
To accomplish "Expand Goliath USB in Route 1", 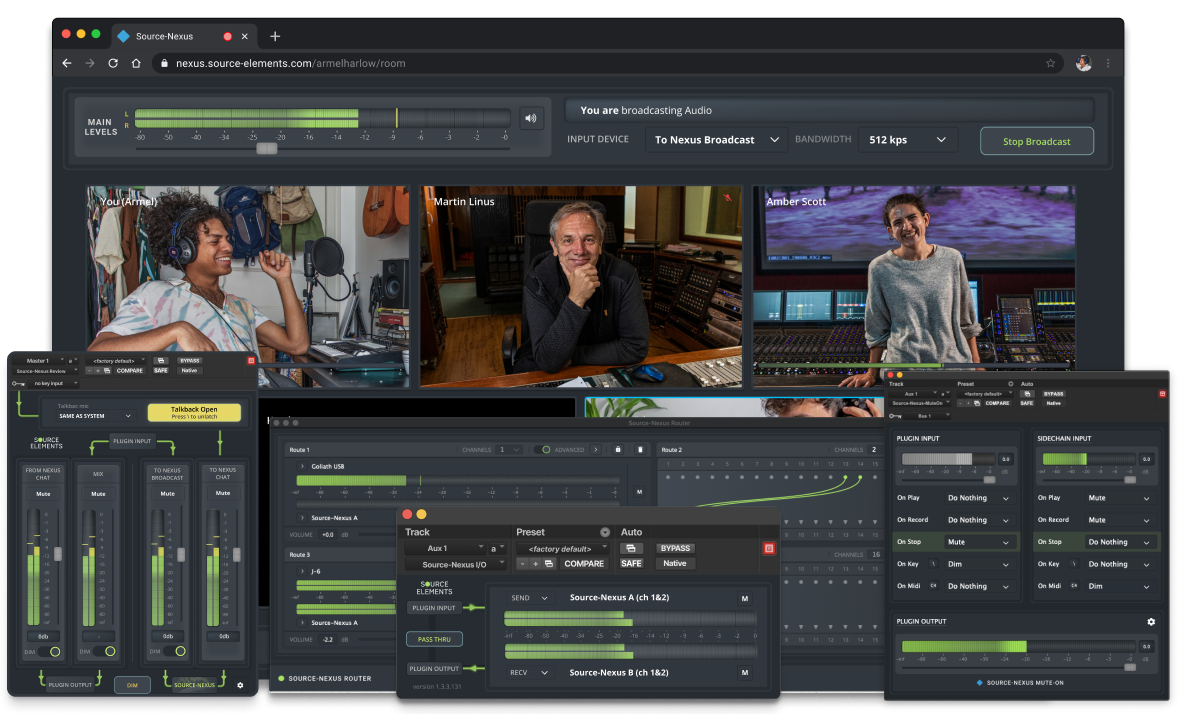I will 303,466.
